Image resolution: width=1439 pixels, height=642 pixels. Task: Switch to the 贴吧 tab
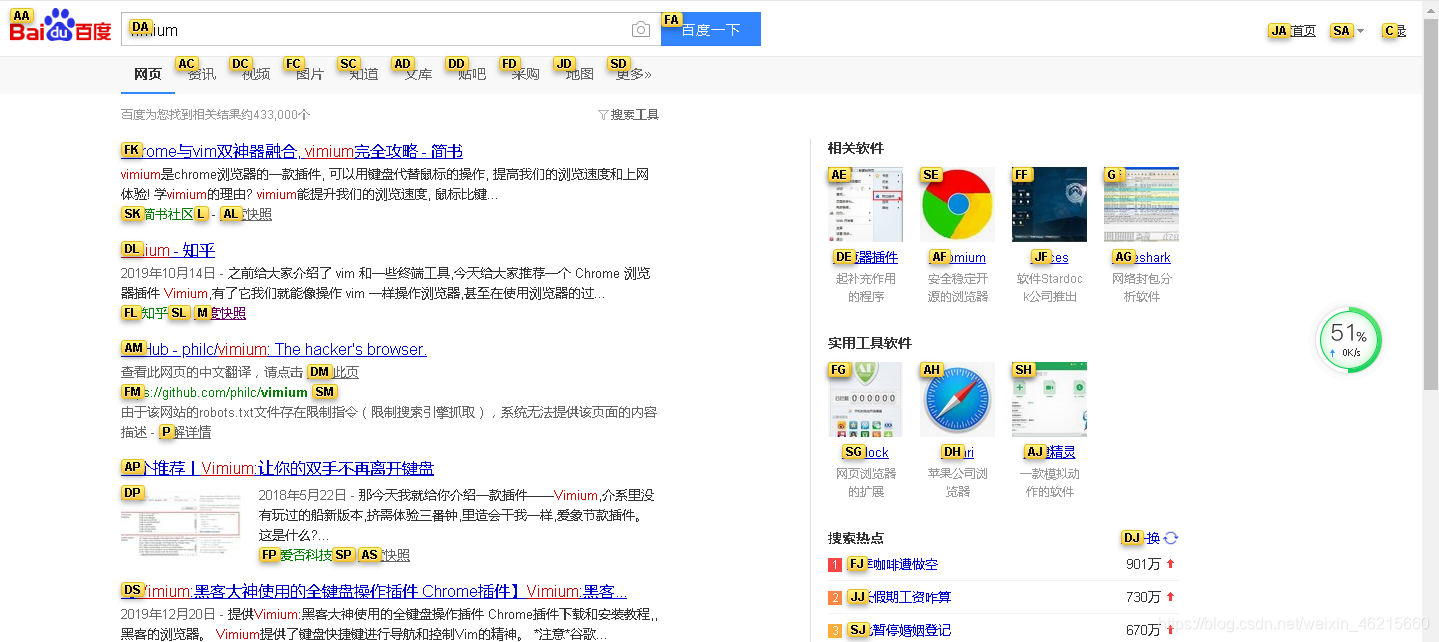pos(472,74)
